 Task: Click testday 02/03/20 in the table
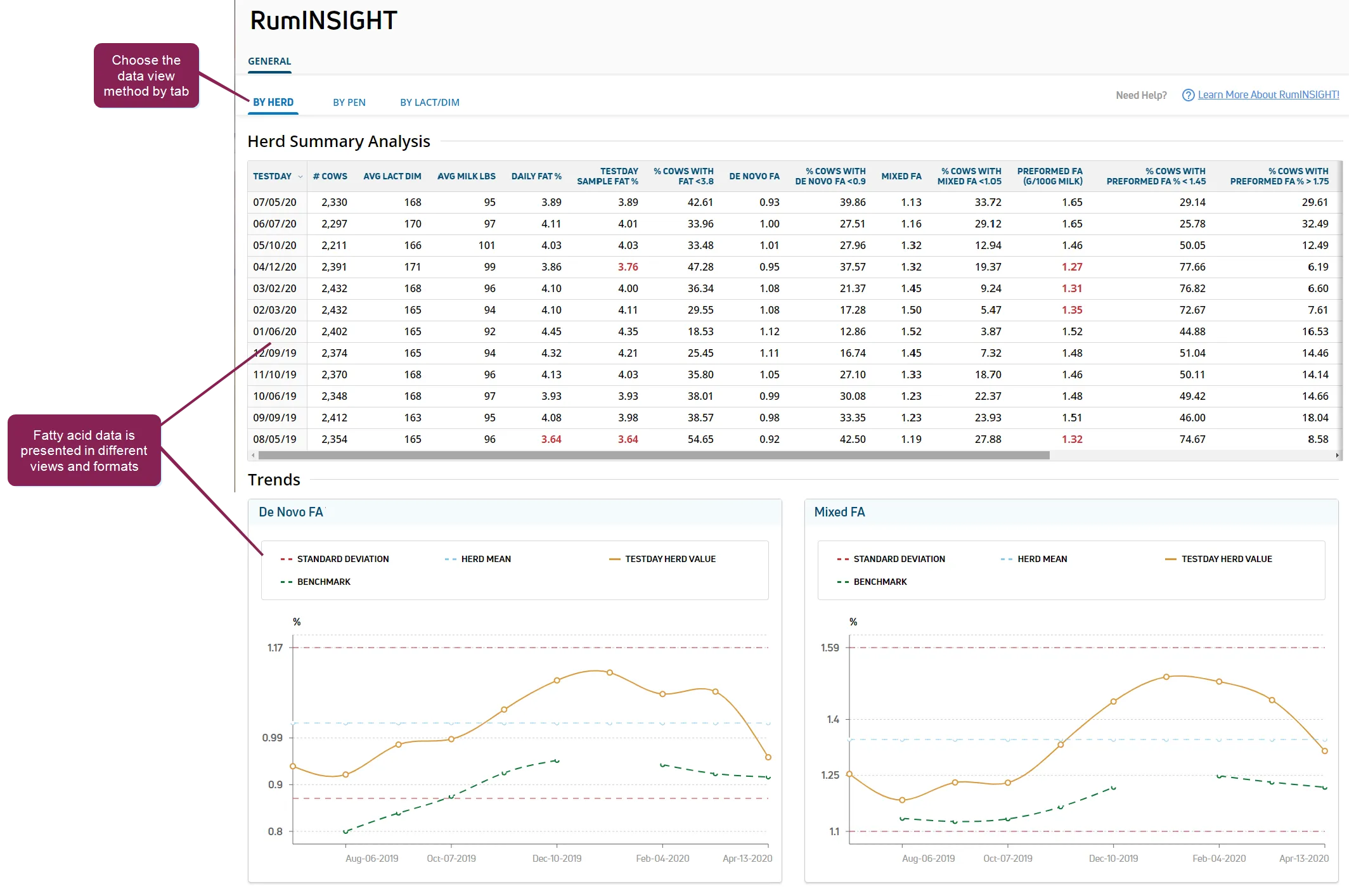pos(274,310)
